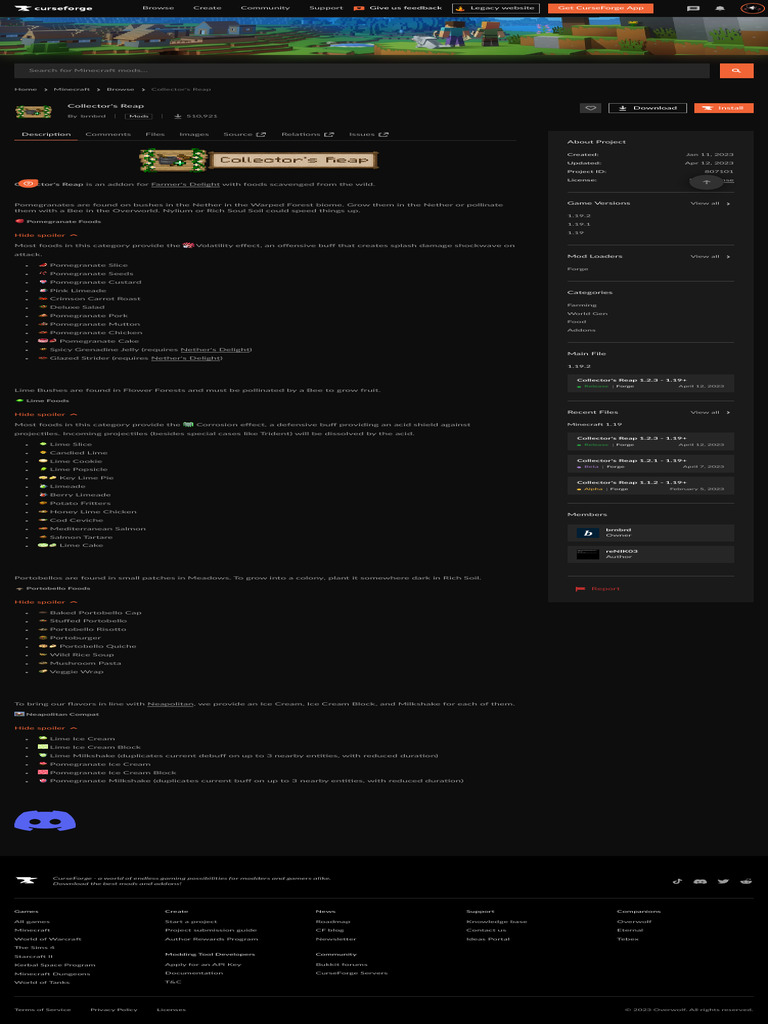This screenshot has height=1024, width=768.
Task: Open footer Bukkit forums link
Action: coord(342,965)
